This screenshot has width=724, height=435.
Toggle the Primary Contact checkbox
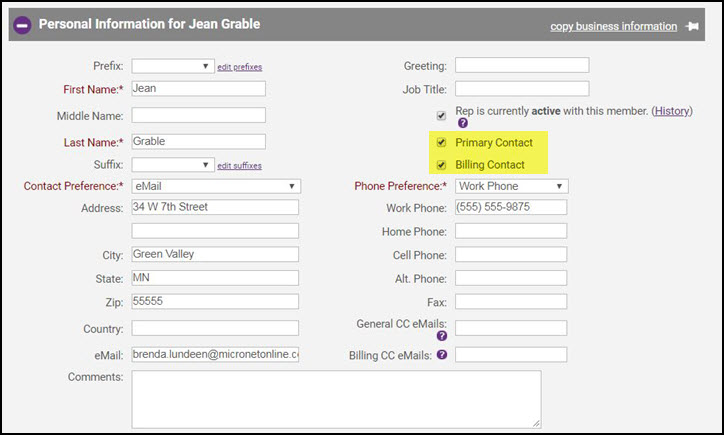click(x=441, y=143)
